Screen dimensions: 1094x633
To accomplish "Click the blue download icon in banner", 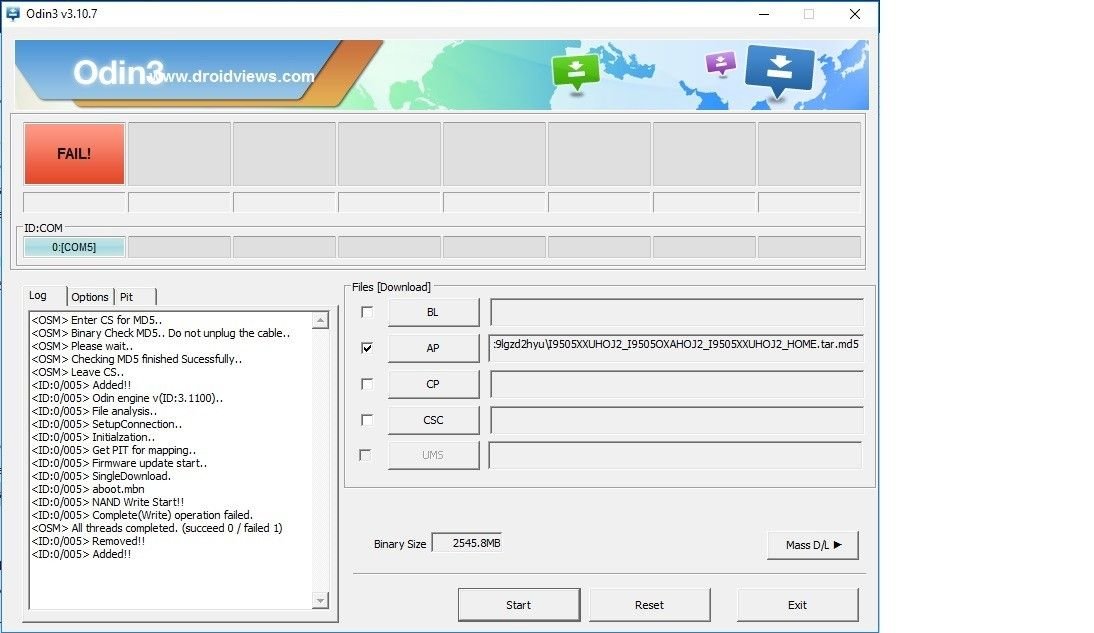I will tap(779, 70).
